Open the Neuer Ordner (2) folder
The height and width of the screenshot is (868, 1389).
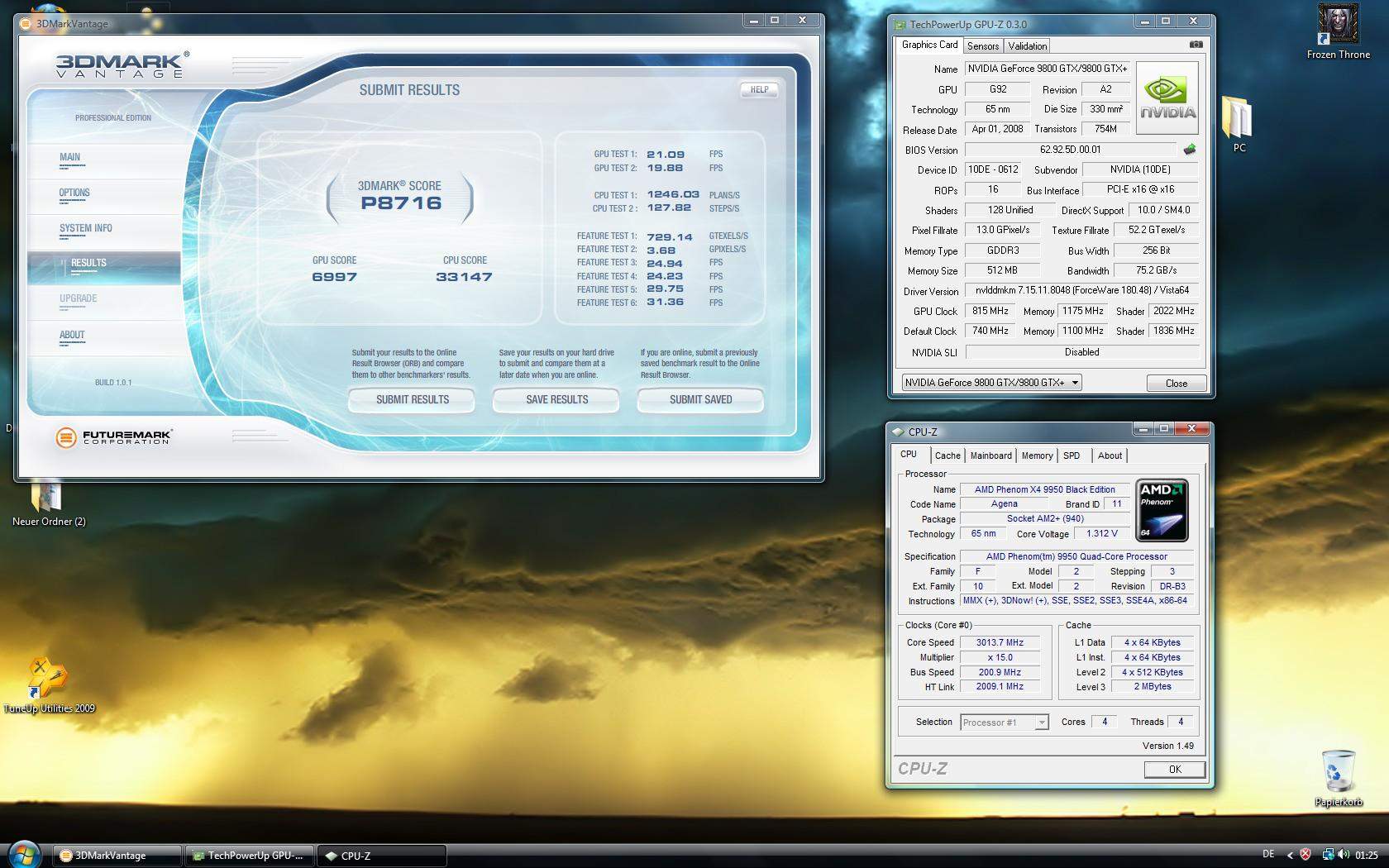point(49,504)
